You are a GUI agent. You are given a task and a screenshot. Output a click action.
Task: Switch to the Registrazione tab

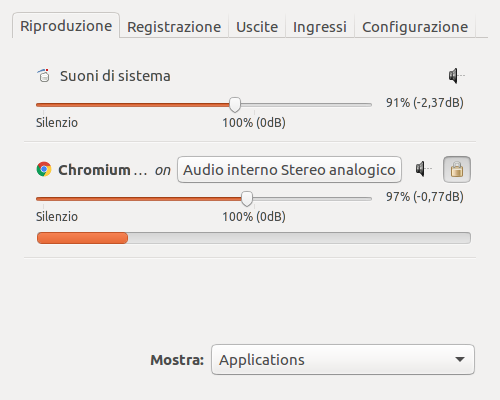point(174,27)
